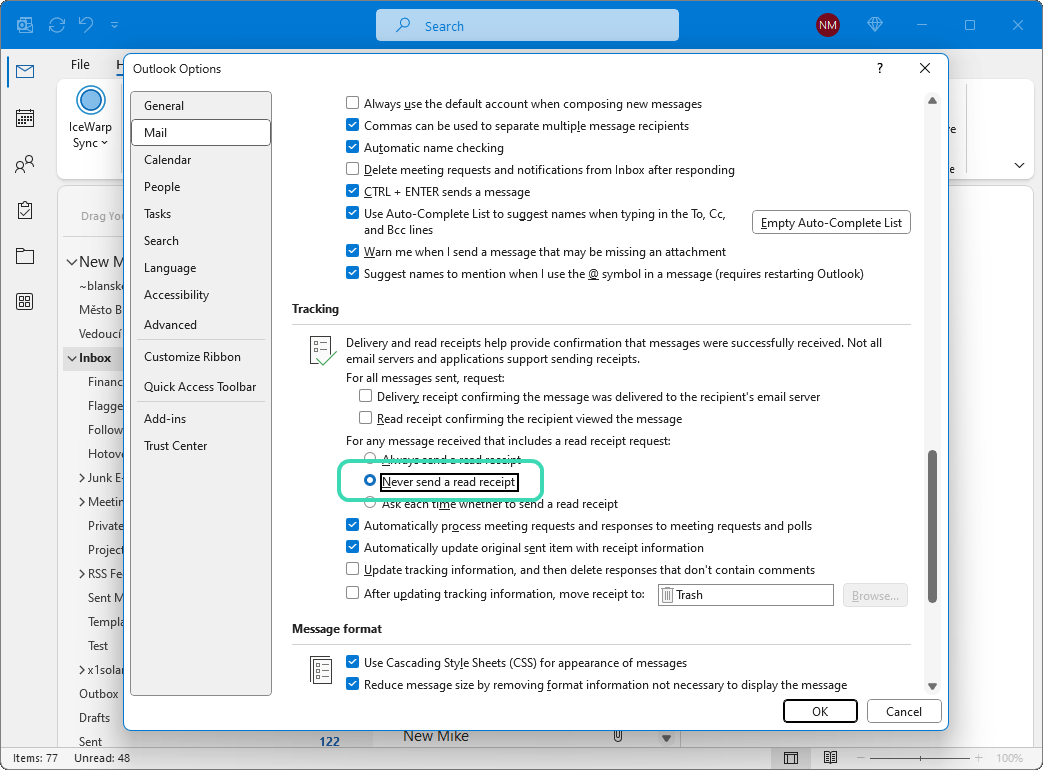The height and width of the screenshot is (770, 1043).
Task: Switch to Advanced options category
Action: [170, 325]
